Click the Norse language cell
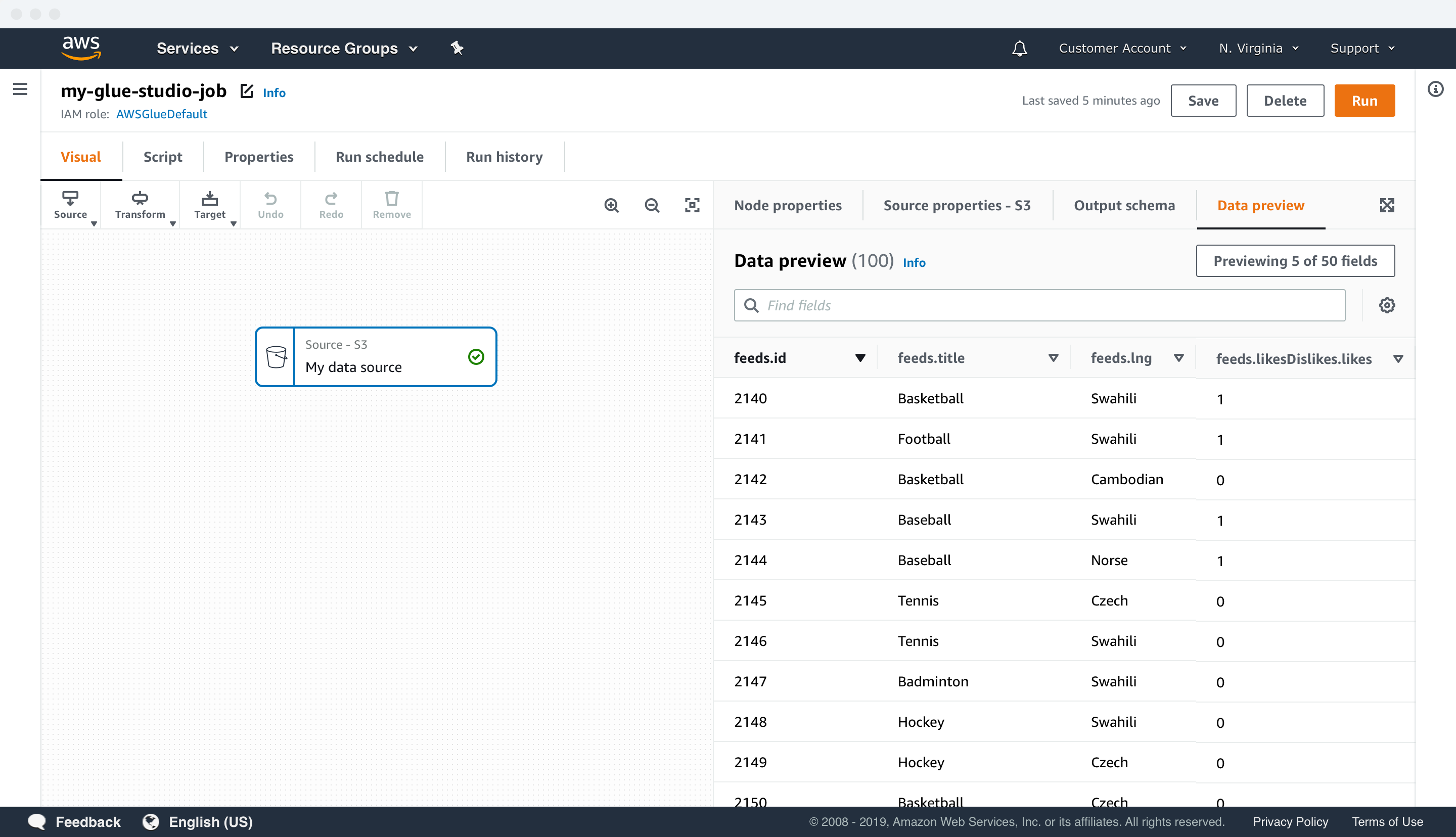The image size is (1456, 837). 1109,560
